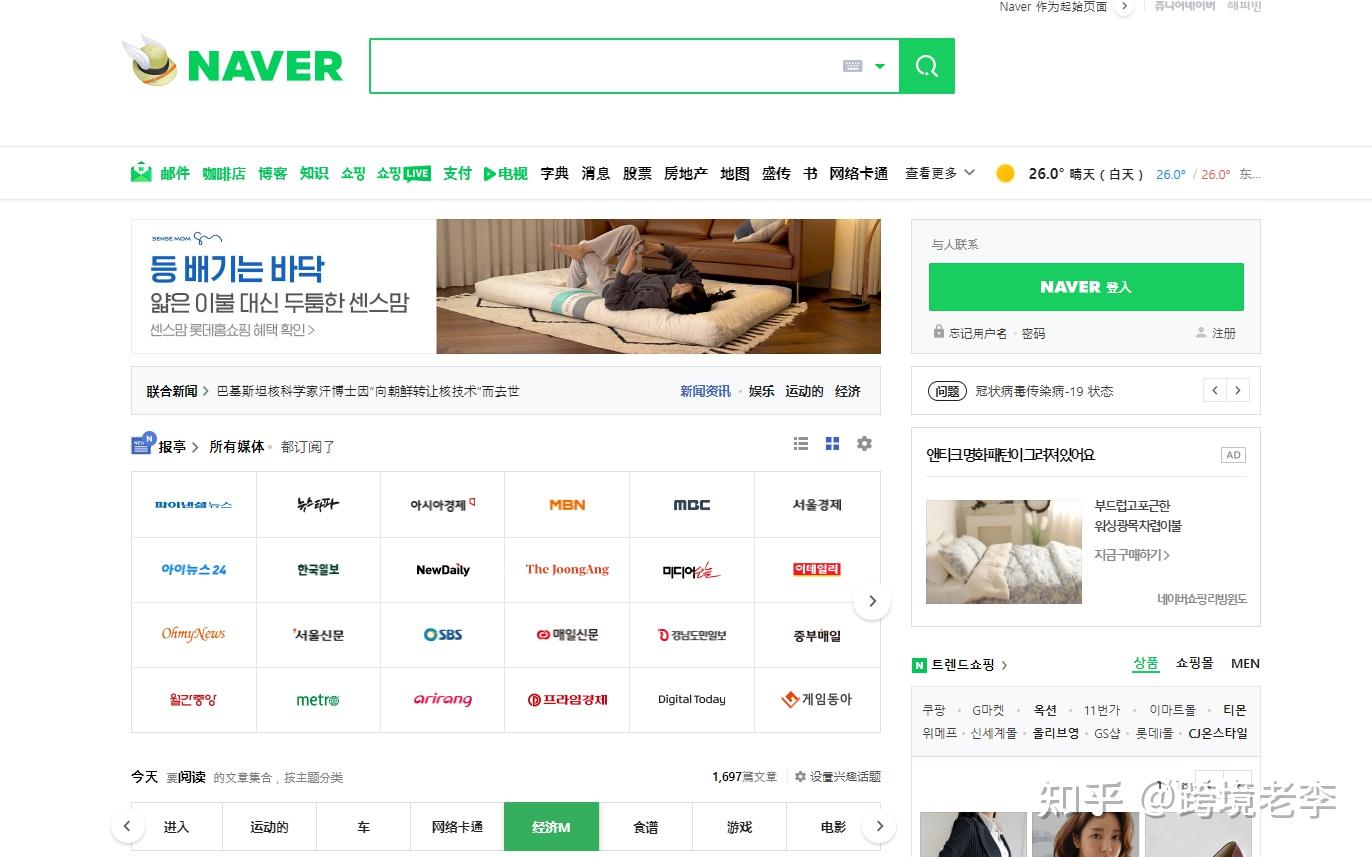Viewport: 1372px width, 857px height.
Task: Click the green NAVER 登入 button
Action: click(1086, 287)
